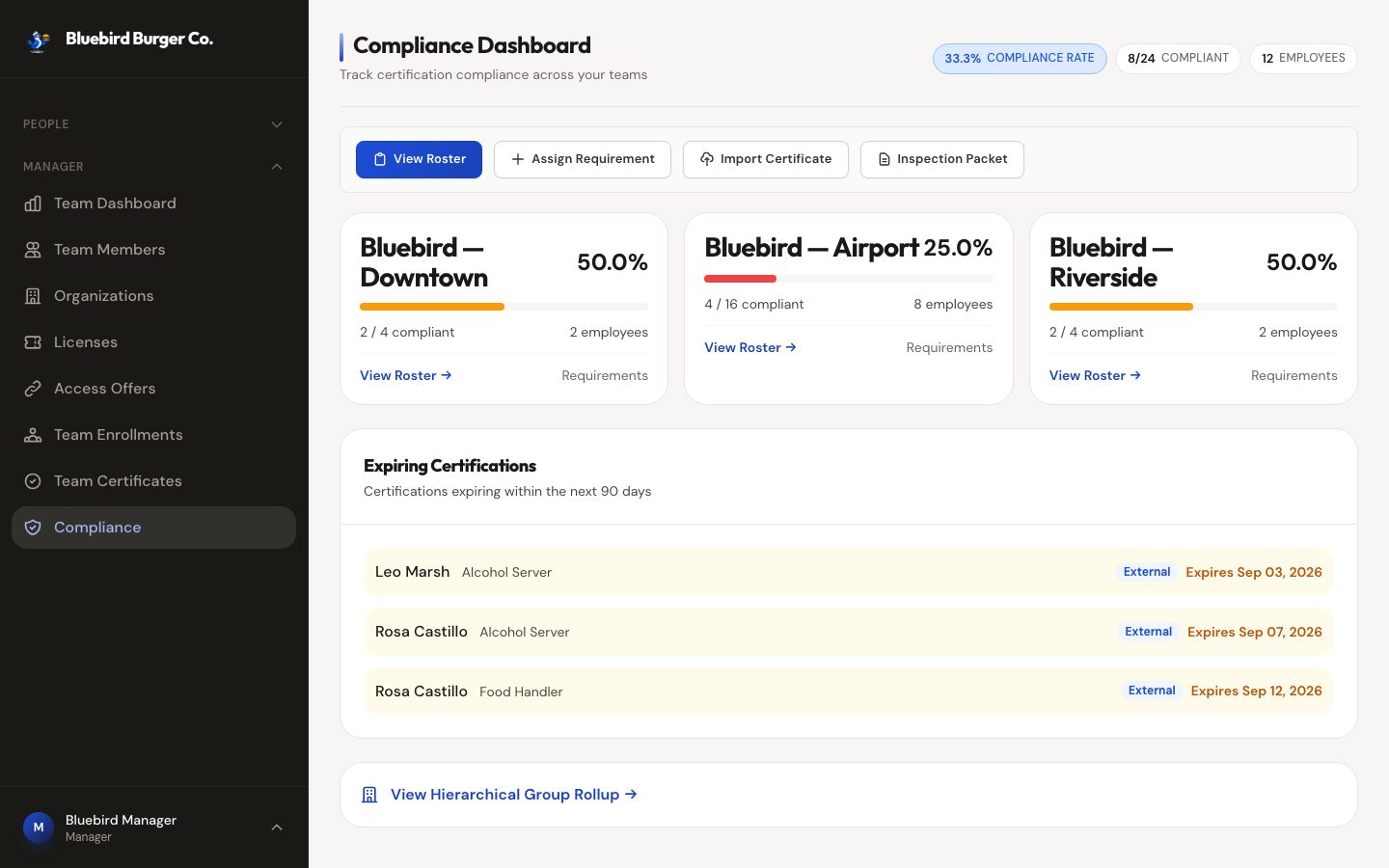
Task: Click External tag beside Expires Sep 12
Action: pos(1152,691)
